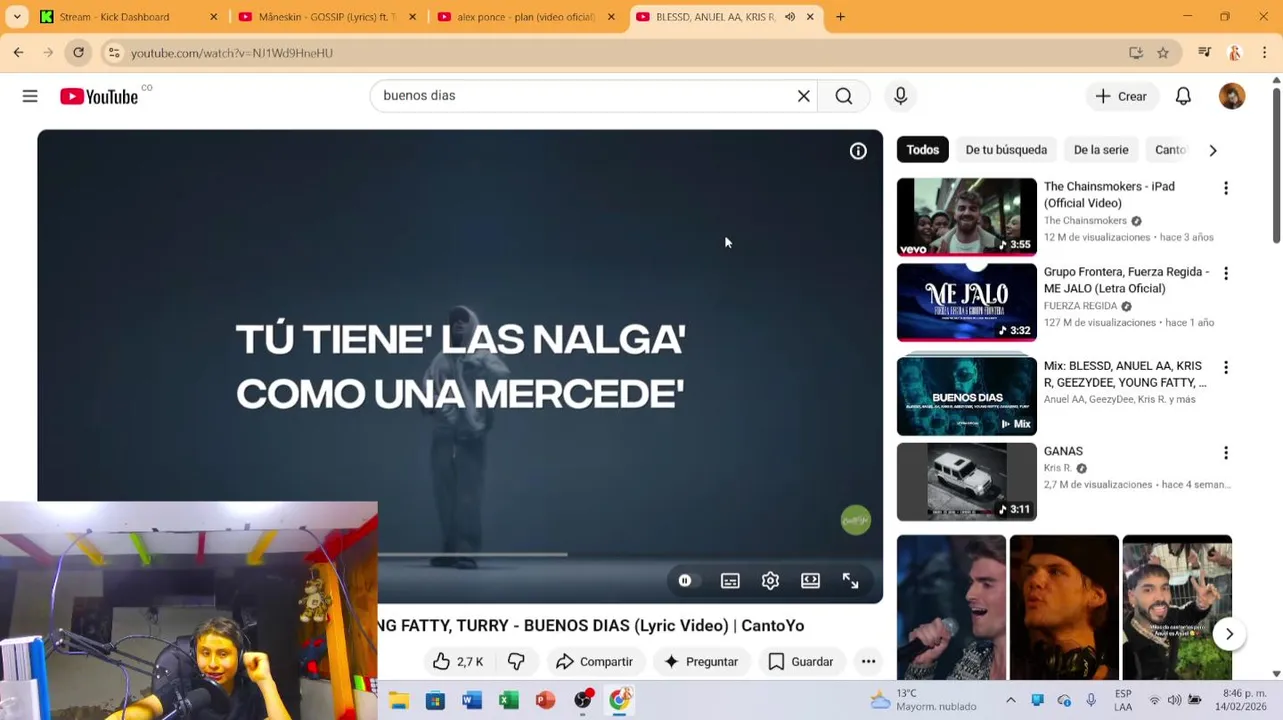This screenshot has height=720, width=1283.
Task: Select the partially visible Canto chip
Action: (x=1170, y=150)
